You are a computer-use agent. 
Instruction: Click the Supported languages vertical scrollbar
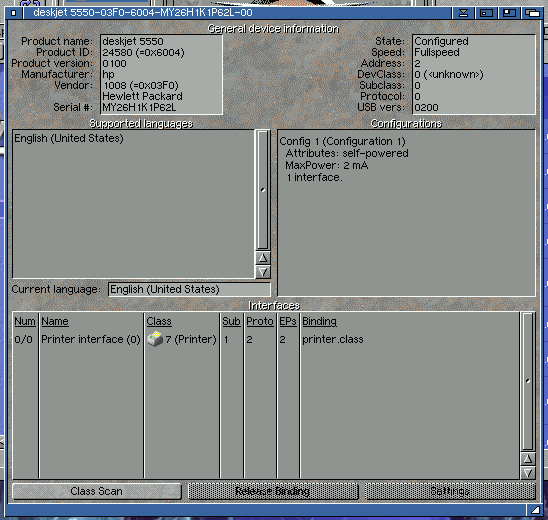(263, 190)
